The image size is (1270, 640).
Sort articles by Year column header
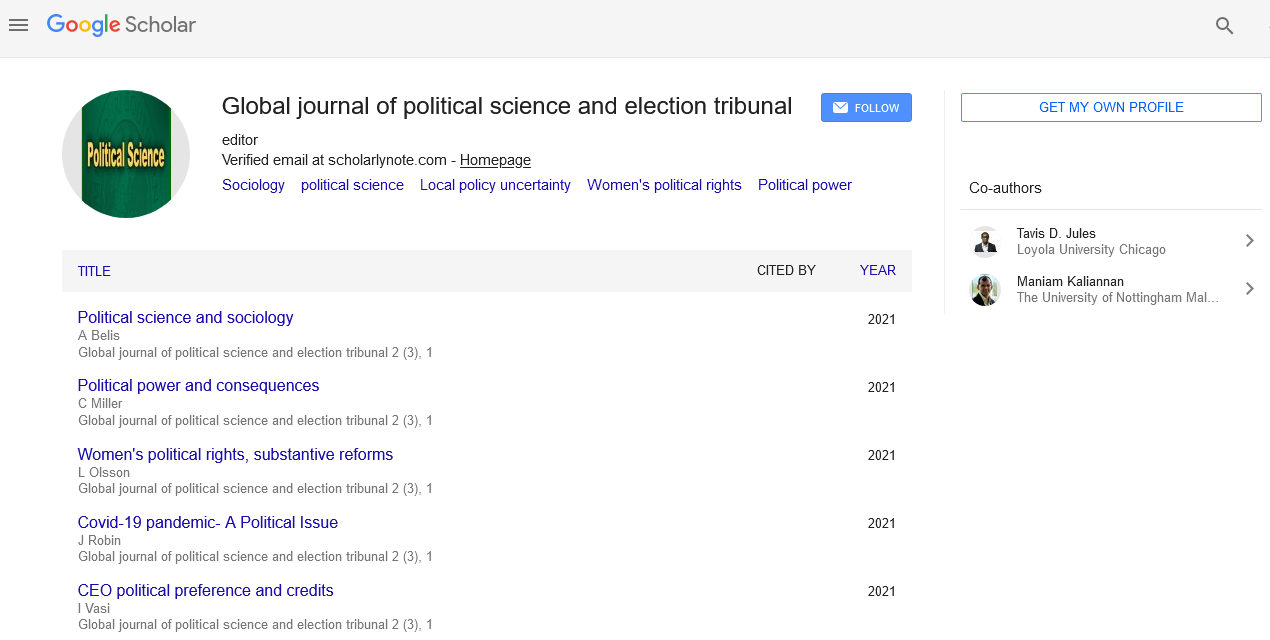click(878, 270)
